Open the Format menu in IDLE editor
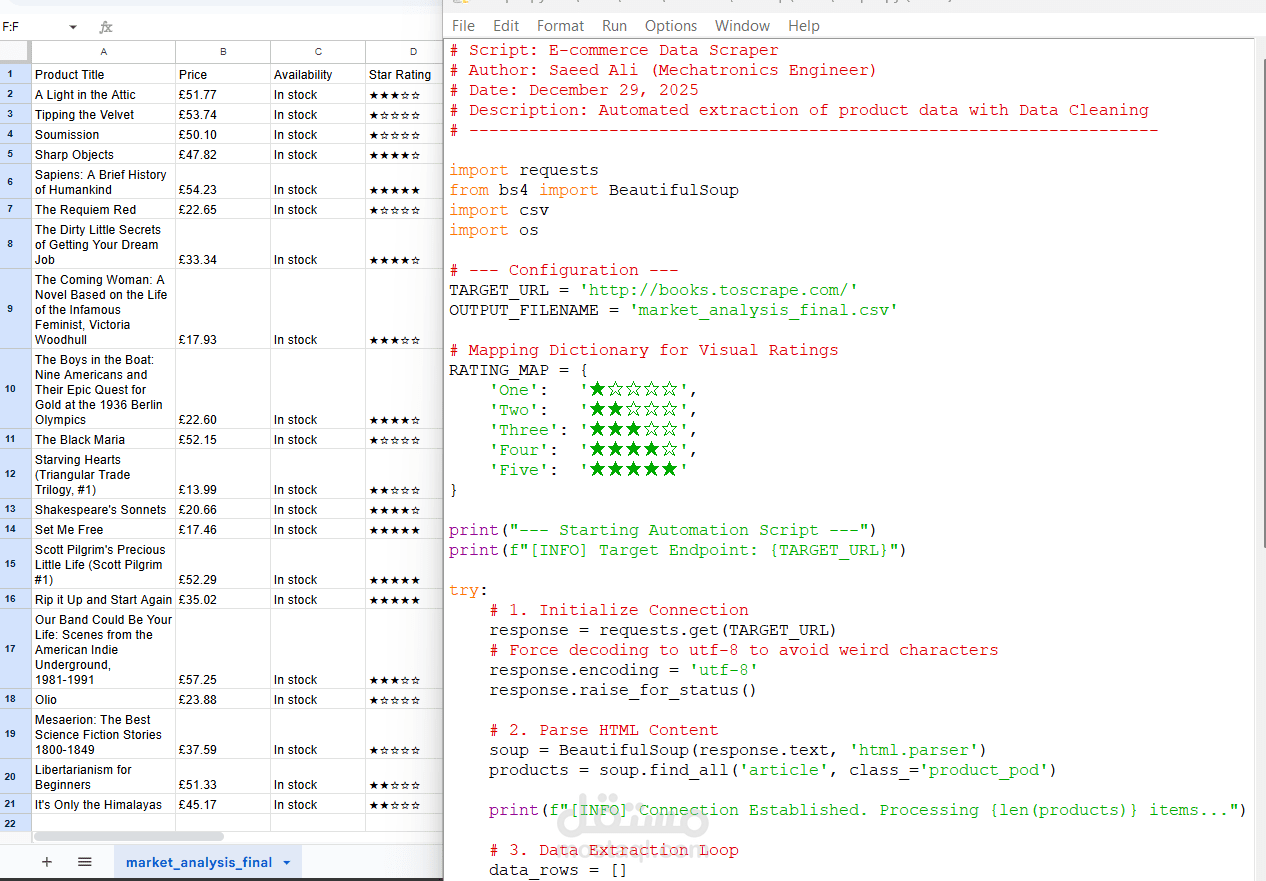This screenshot has height=881, width=1266. pyautogui.click(x=560, y=26)
